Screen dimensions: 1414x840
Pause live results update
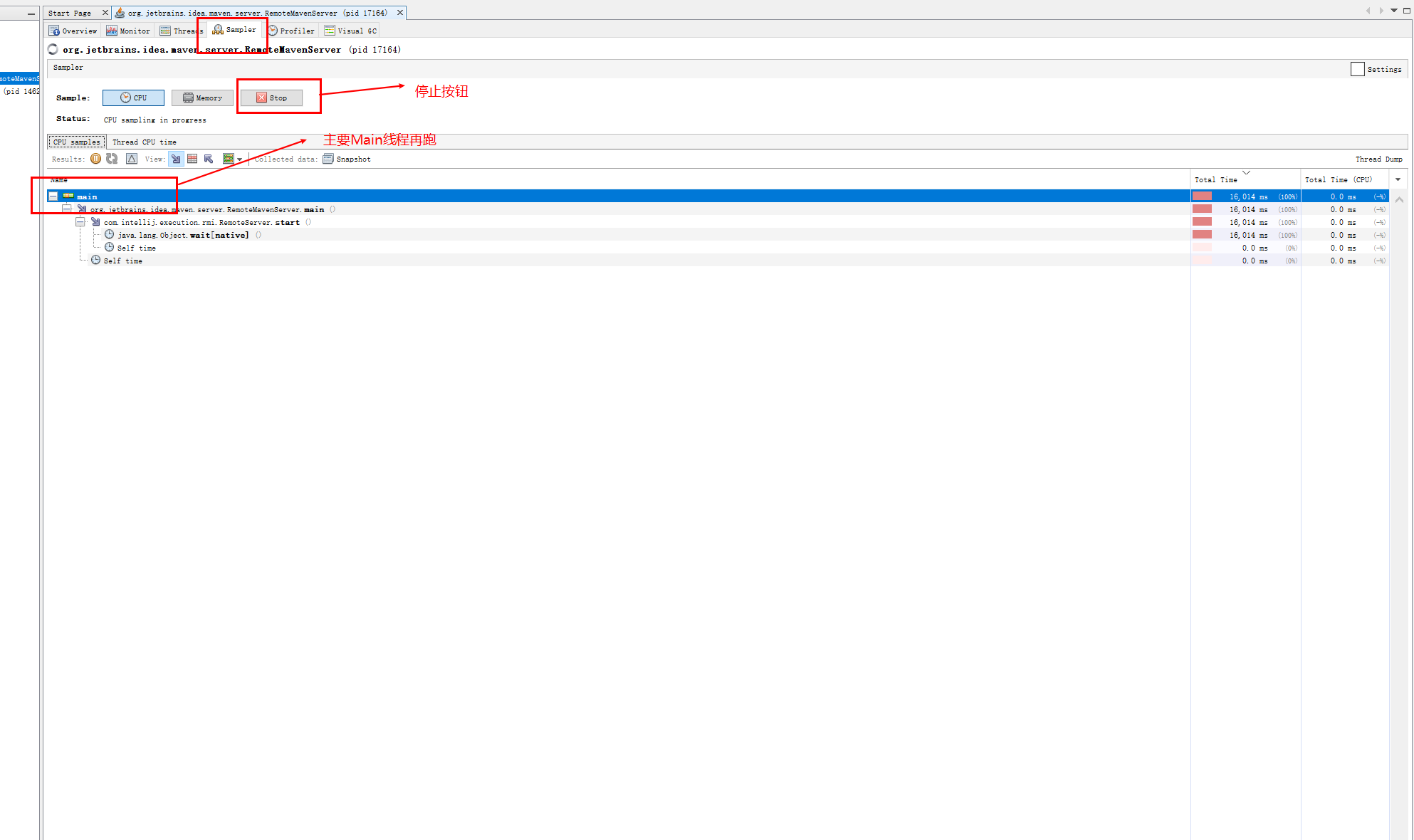pyautogui.click(x=95, y=159)
